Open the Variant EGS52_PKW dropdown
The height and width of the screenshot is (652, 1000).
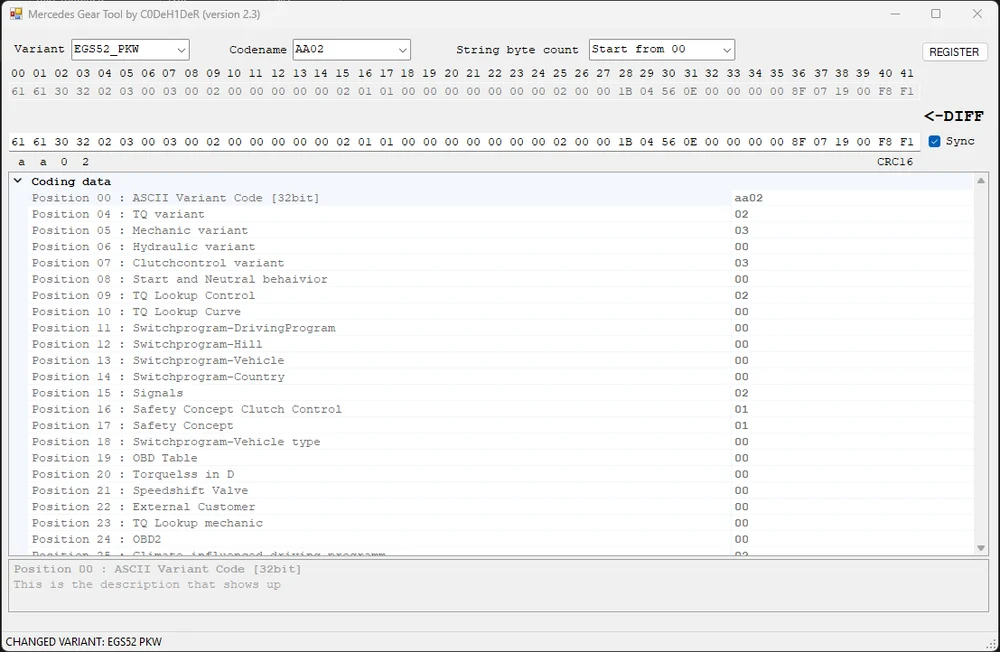coord(130,49)
